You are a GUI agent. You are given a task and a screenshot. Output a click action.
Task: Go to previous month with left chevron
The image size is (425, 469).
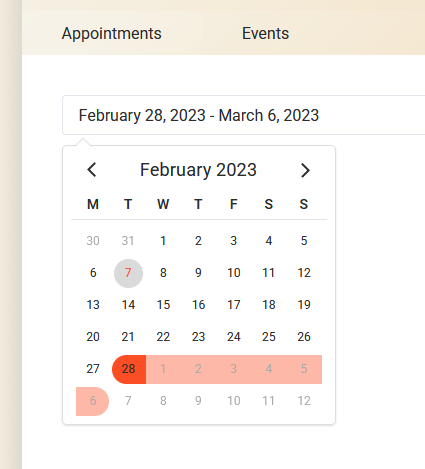pyautogui.click(x=92, y=170)
